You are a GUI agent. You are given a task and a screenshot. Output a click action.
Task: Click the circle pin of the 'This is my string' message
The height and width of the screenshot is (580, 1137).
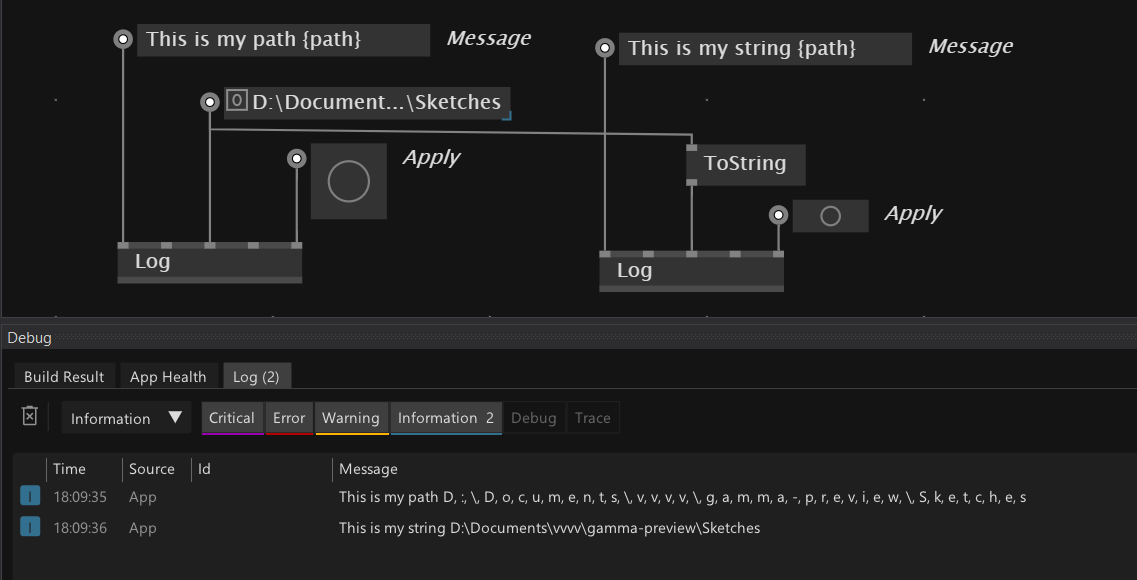605,48
